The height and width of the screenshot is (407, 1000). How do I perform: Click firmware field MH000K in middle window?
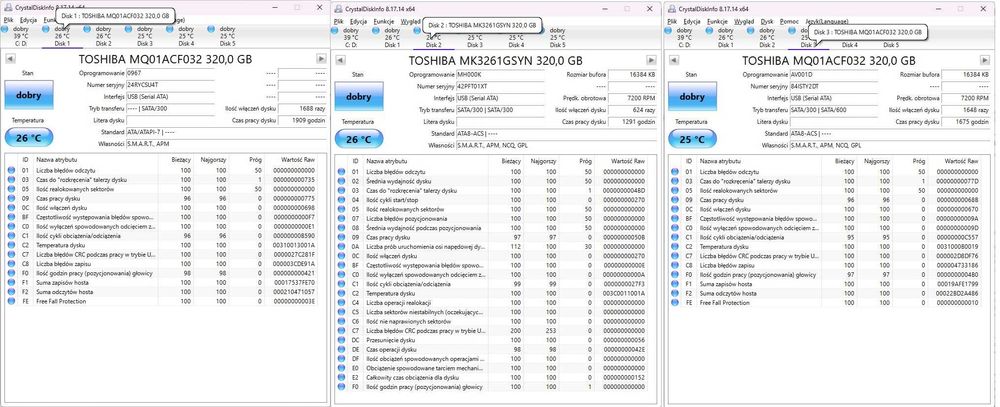[x=501, y=75]
